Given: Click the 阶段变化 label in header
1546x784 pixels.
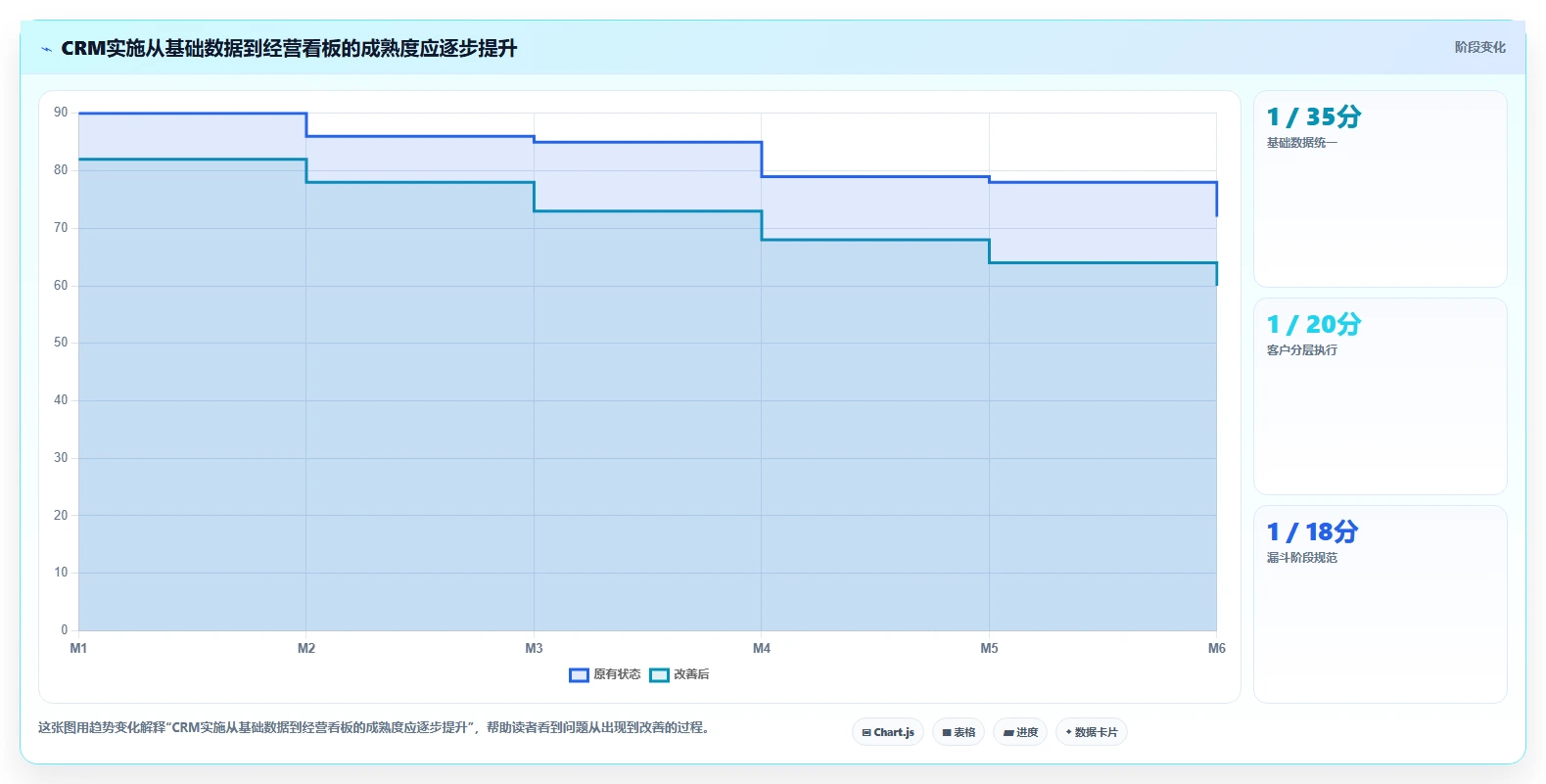Looking at the screenshot, I should (1479, 47).
